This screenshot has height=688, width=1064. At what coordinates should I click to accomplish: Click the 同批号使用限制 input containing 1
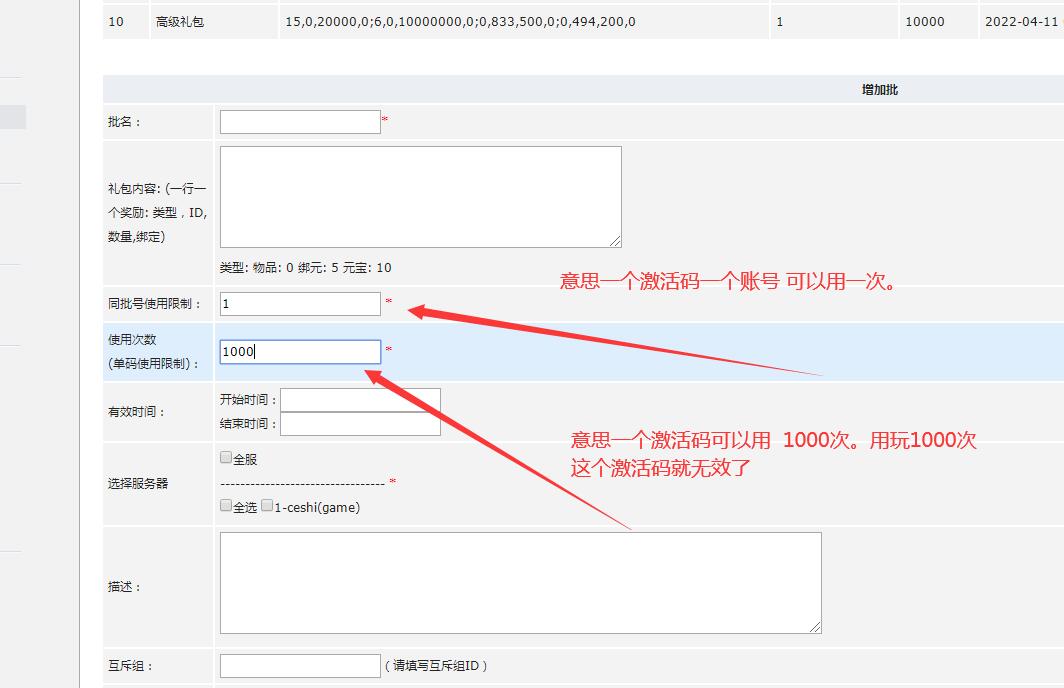[300, 304]
